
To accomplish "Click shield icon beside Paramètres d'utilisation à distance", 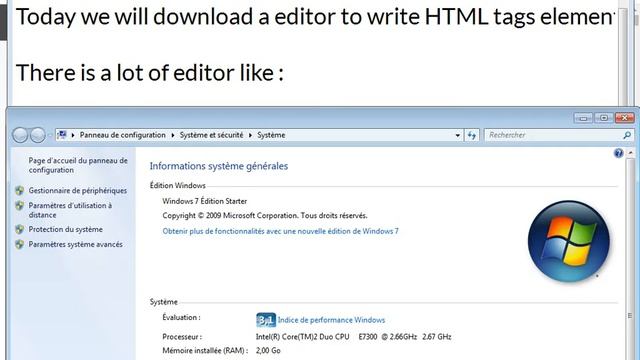I will [20, 206].
